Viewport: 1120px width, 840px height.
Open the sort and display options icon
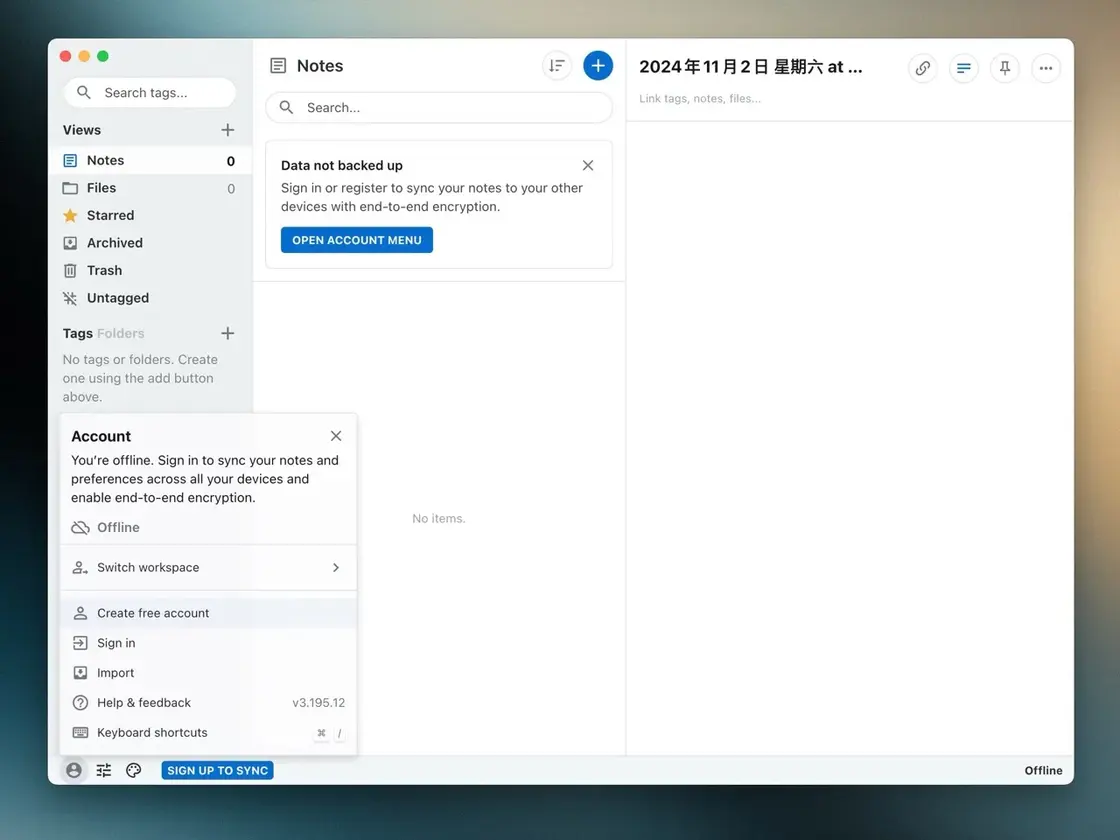[556, 66]
